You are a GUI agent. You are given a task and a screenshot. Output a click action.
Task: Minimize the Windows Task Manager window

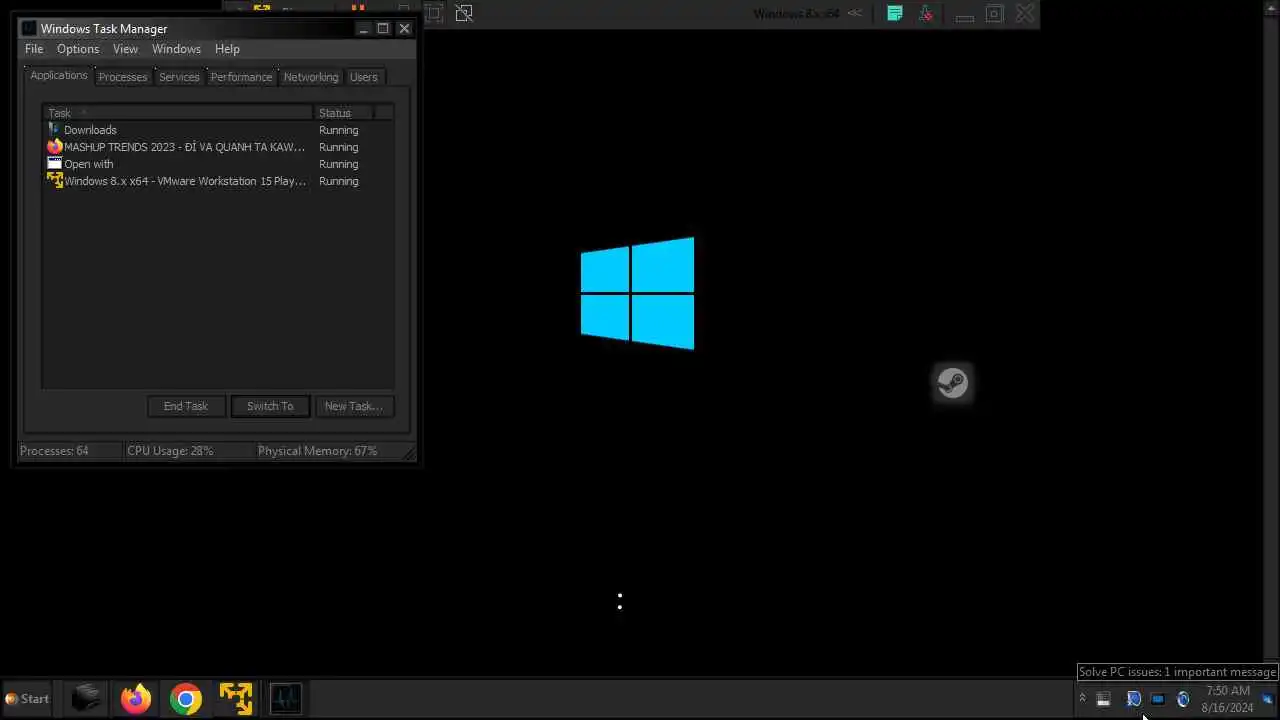click(363, 28)
